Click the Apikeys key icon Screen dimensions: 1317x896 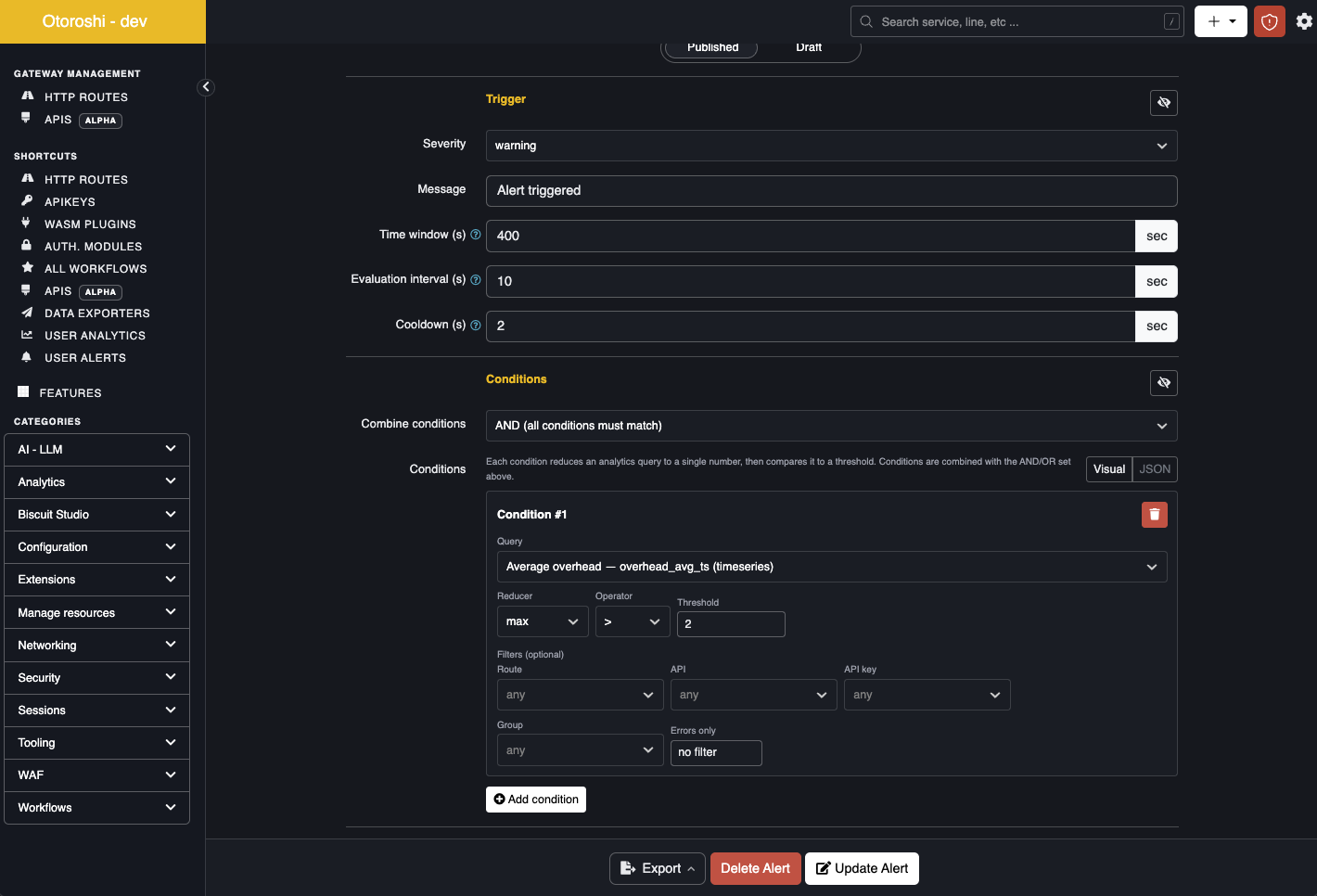click(x=27, y=200)
